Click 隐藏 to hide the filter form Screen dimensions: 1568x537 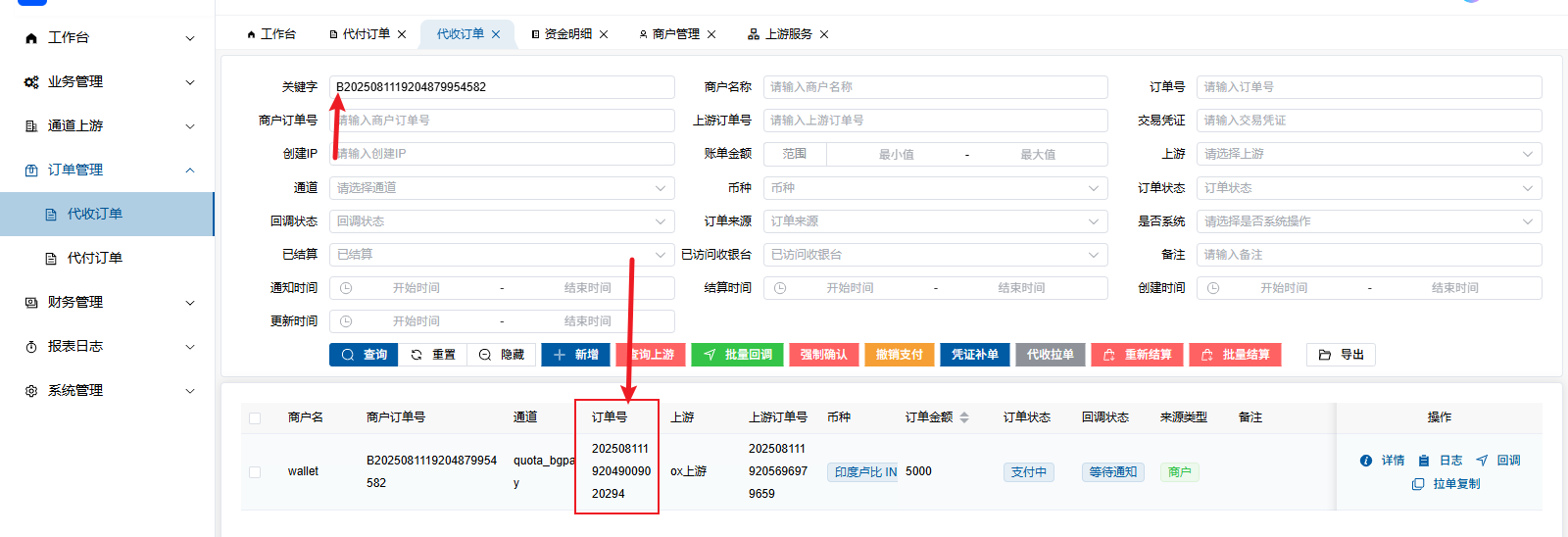[x=501, y=355]
